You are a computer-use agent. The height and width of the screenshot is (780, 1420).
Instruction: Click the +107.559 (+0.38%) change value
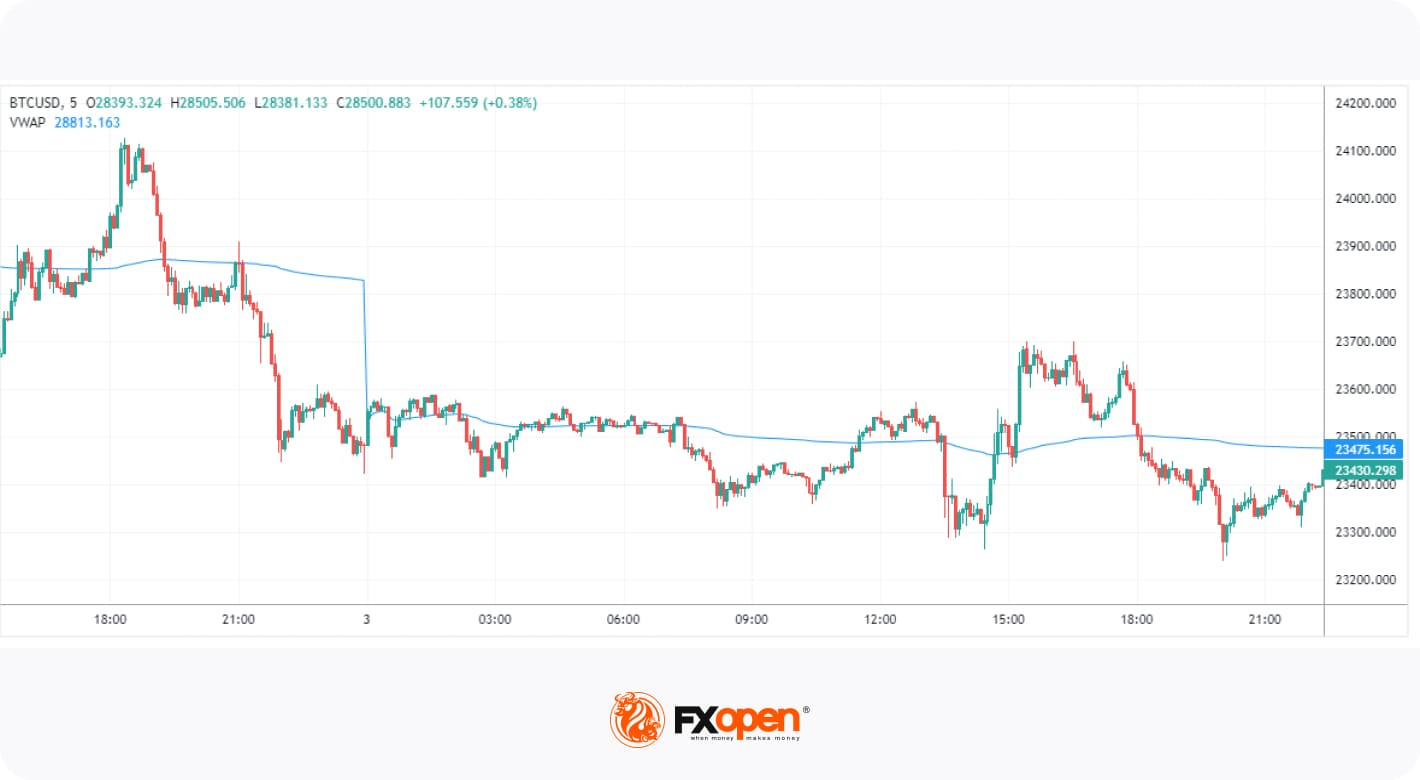click(477, 102)
